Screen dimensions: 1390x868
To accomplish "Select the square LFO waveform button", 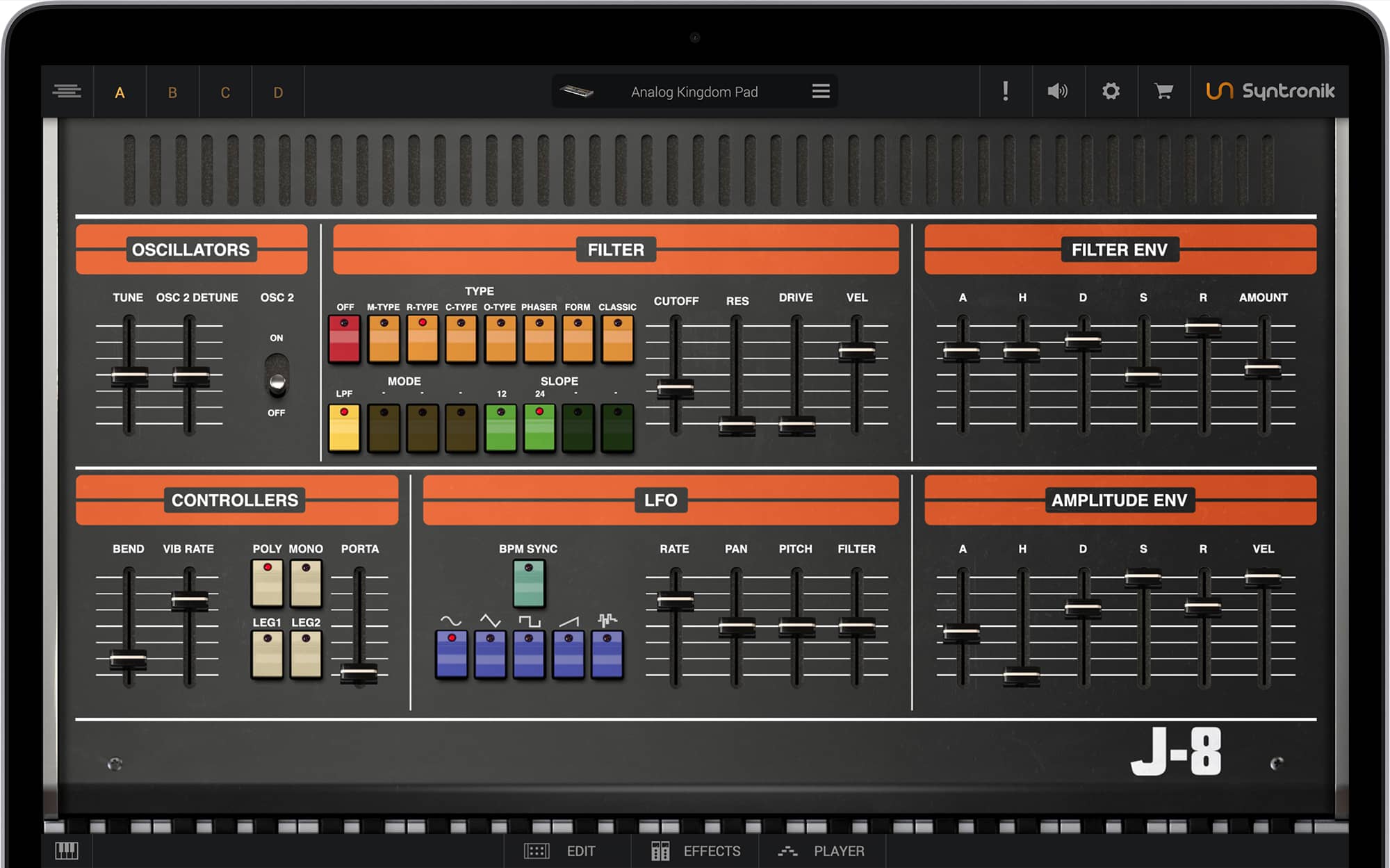I will pos(530,653).
